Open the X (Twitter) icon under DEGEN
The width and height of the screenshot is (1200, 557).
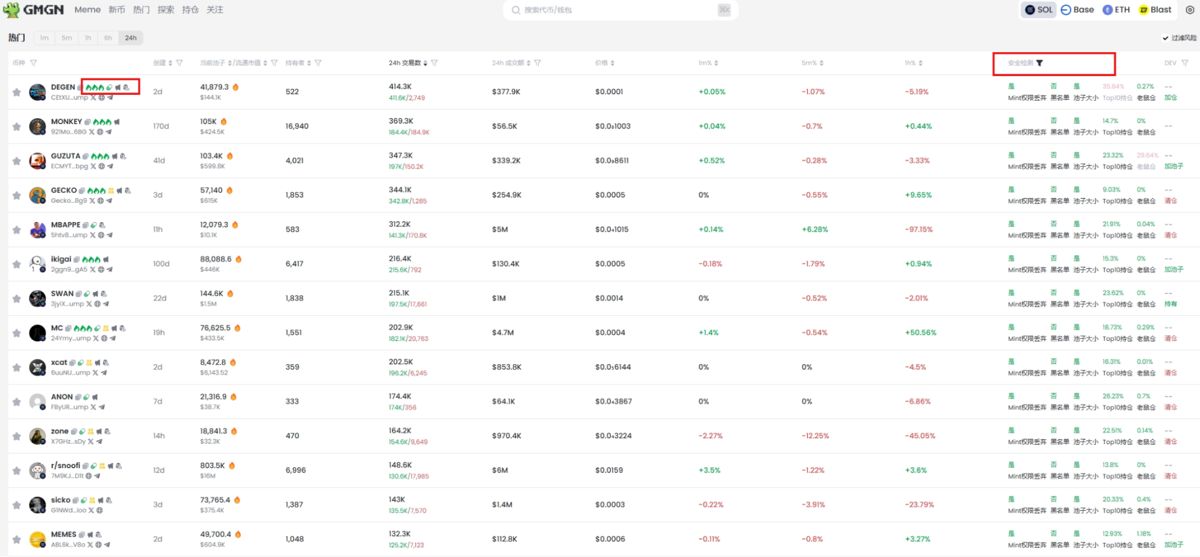93,98
